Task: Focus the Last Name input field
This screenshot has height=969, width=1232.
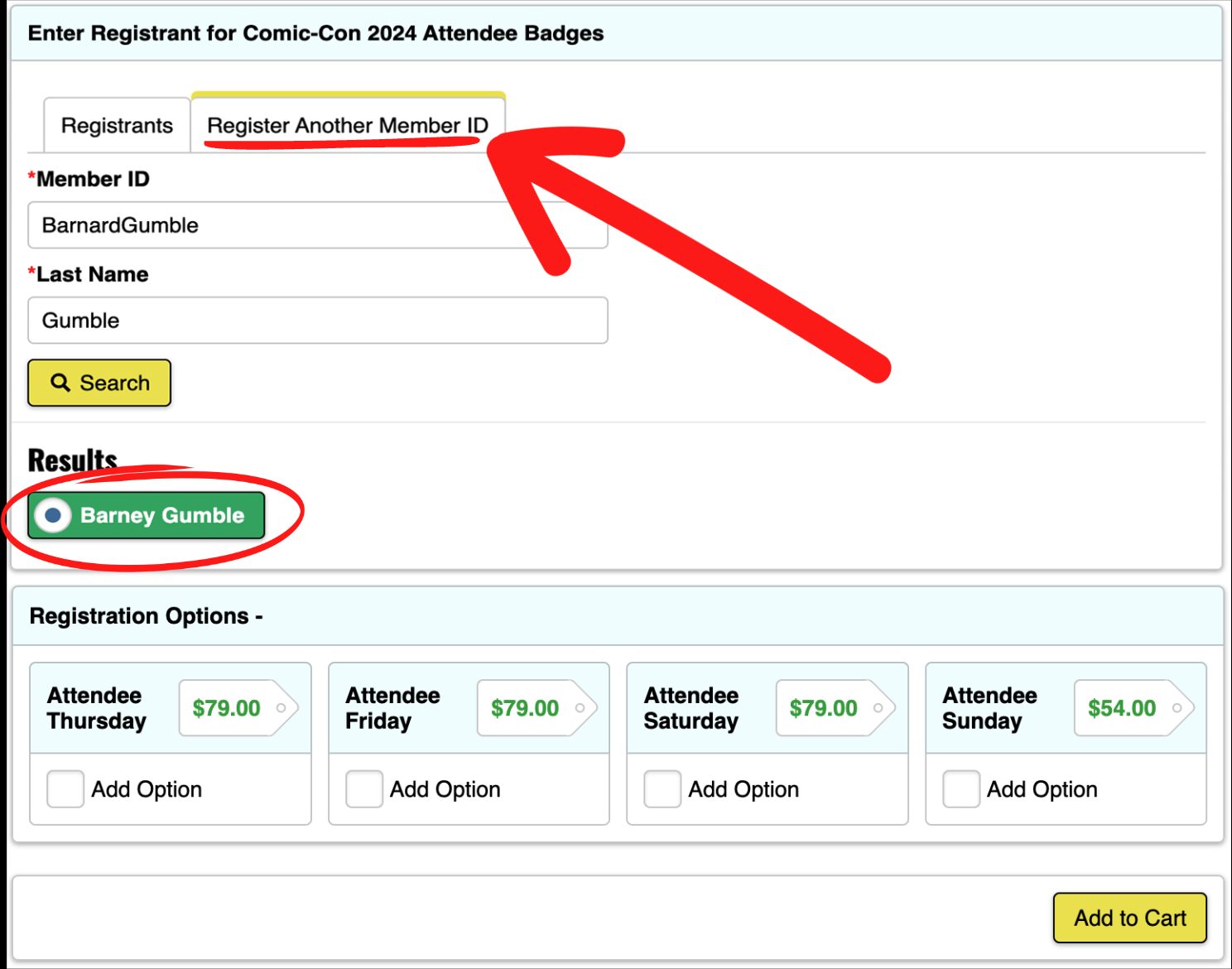Action: [317, 321]
